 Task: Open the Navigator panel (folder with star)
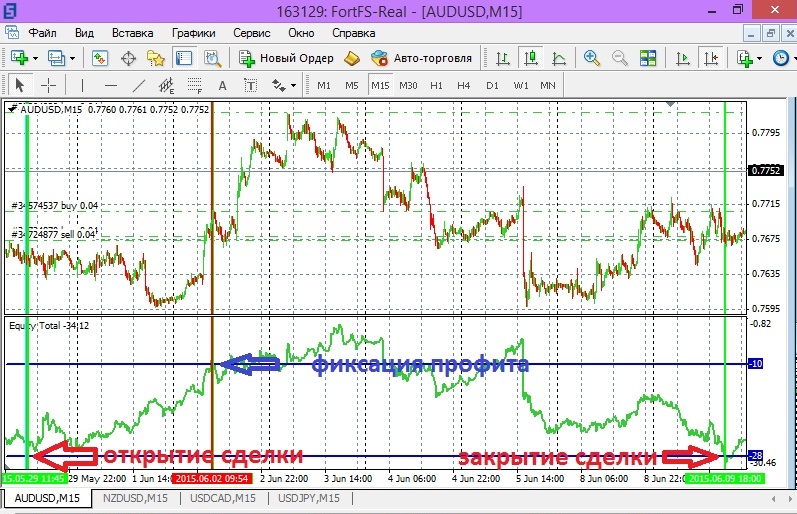tap(155, 58)
